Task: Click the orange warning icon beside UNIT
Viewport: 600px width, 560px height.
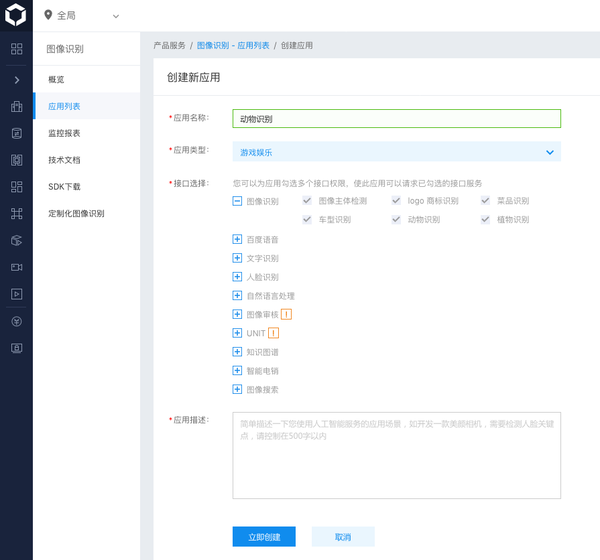Action: point(273,333)
